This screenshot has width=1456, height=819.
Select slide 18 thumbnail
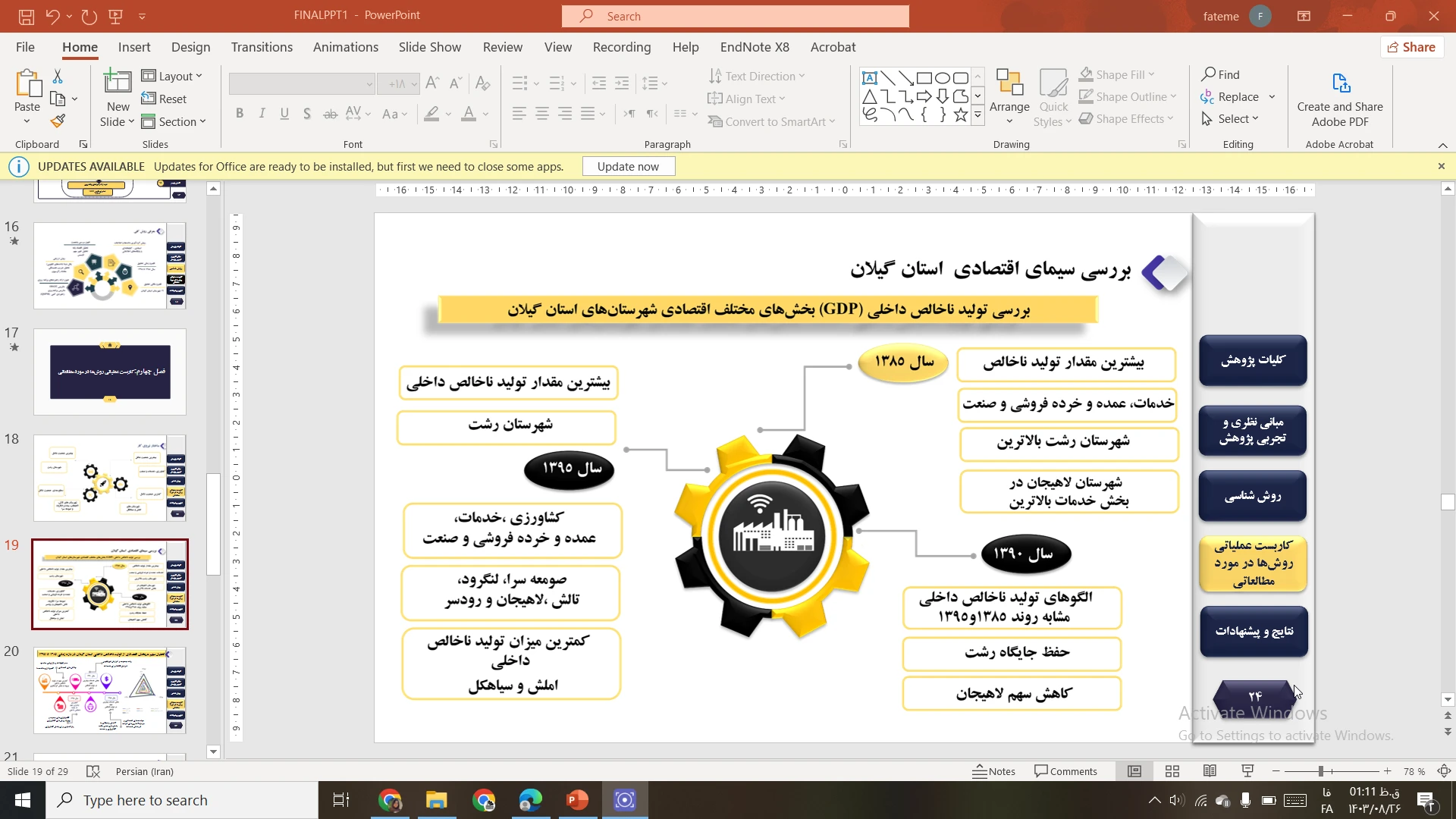coord(110,478)
